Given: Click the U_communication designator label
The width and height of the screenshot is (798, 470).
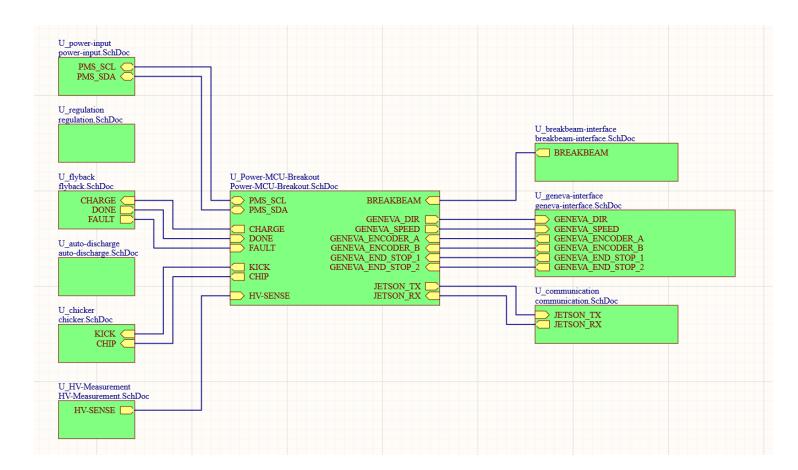Looking at the screenshot, I should coord(567,291).
